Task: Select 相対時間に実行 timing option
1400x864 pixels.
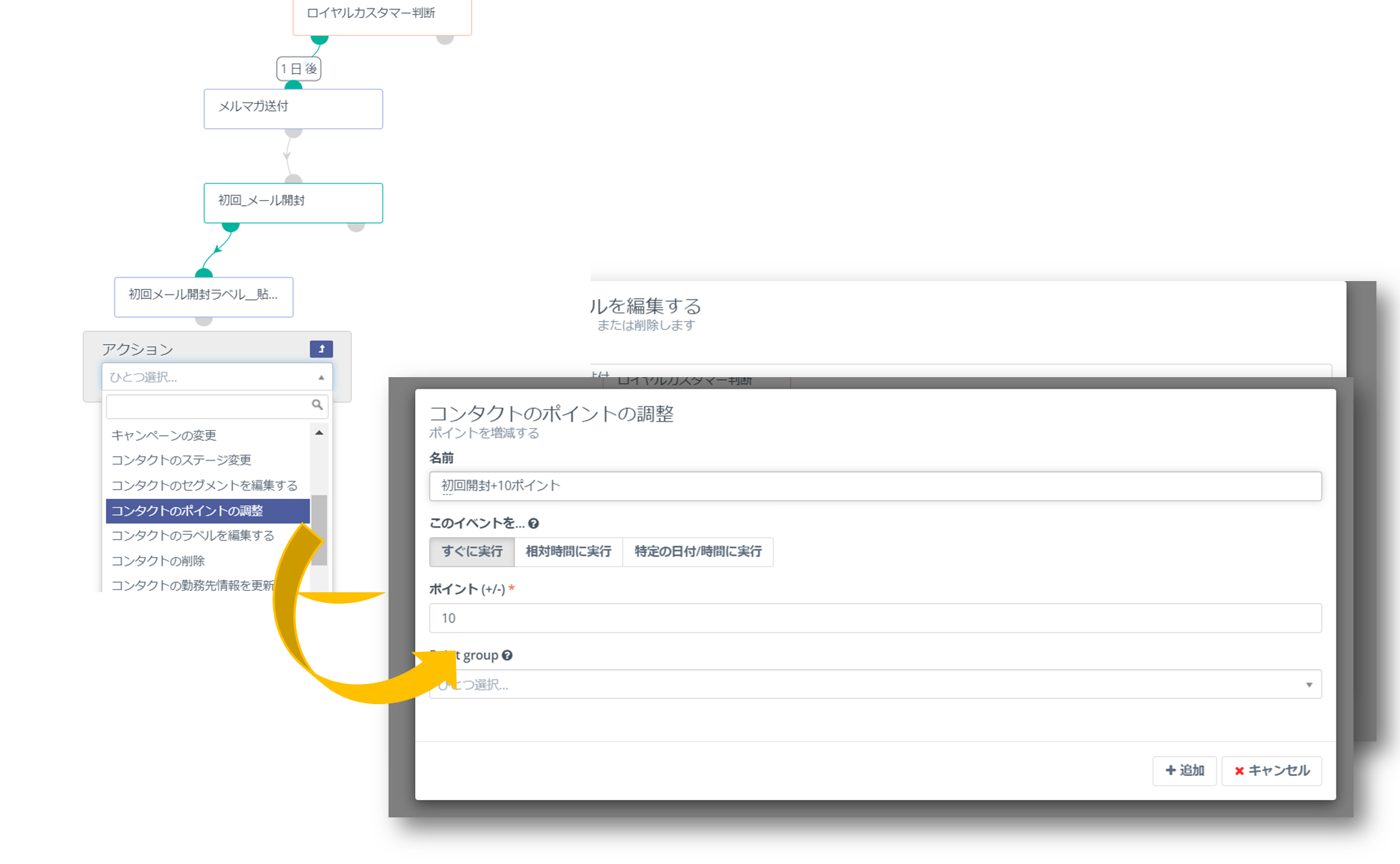Action: coord(568,551)
